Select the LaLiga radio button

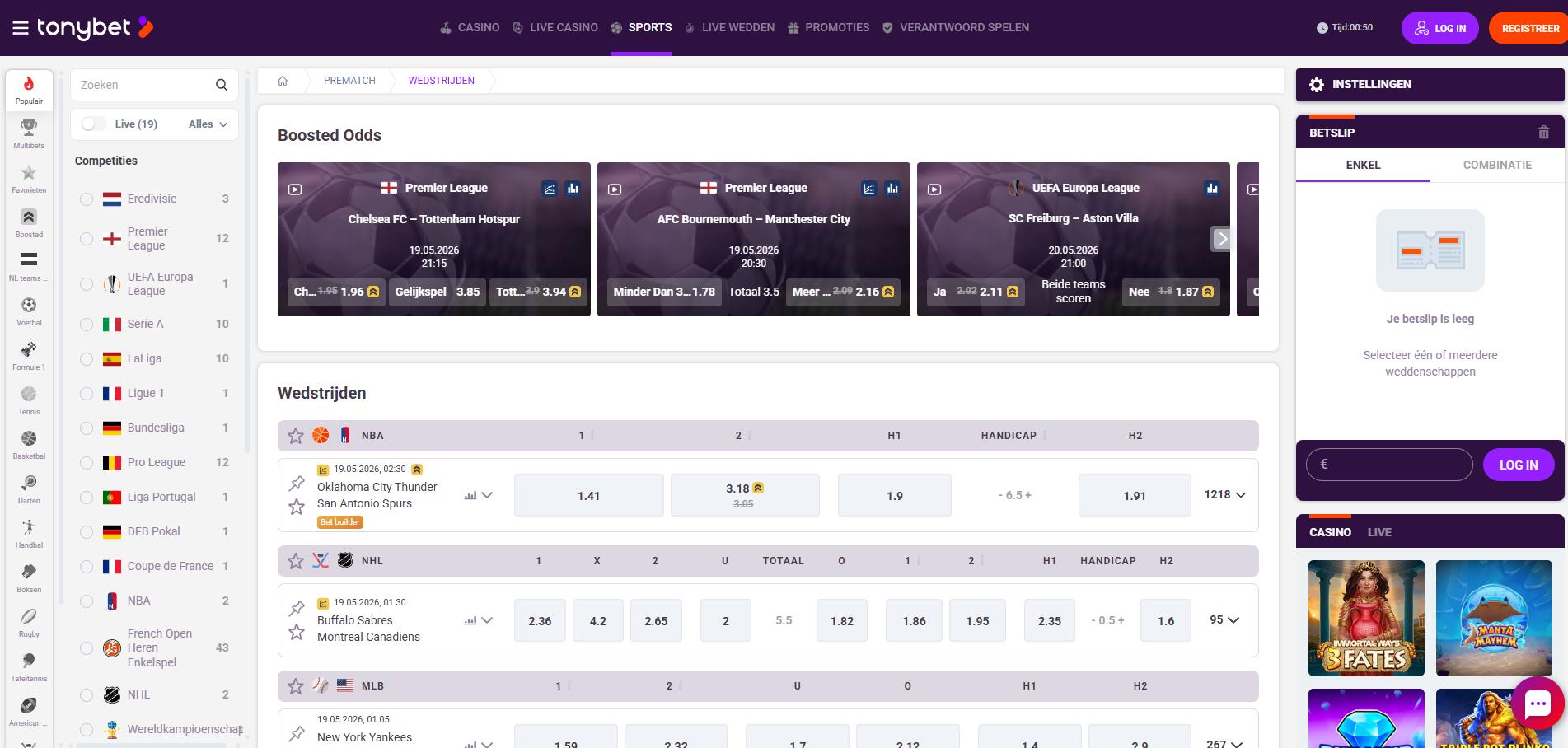coord(87,359)
